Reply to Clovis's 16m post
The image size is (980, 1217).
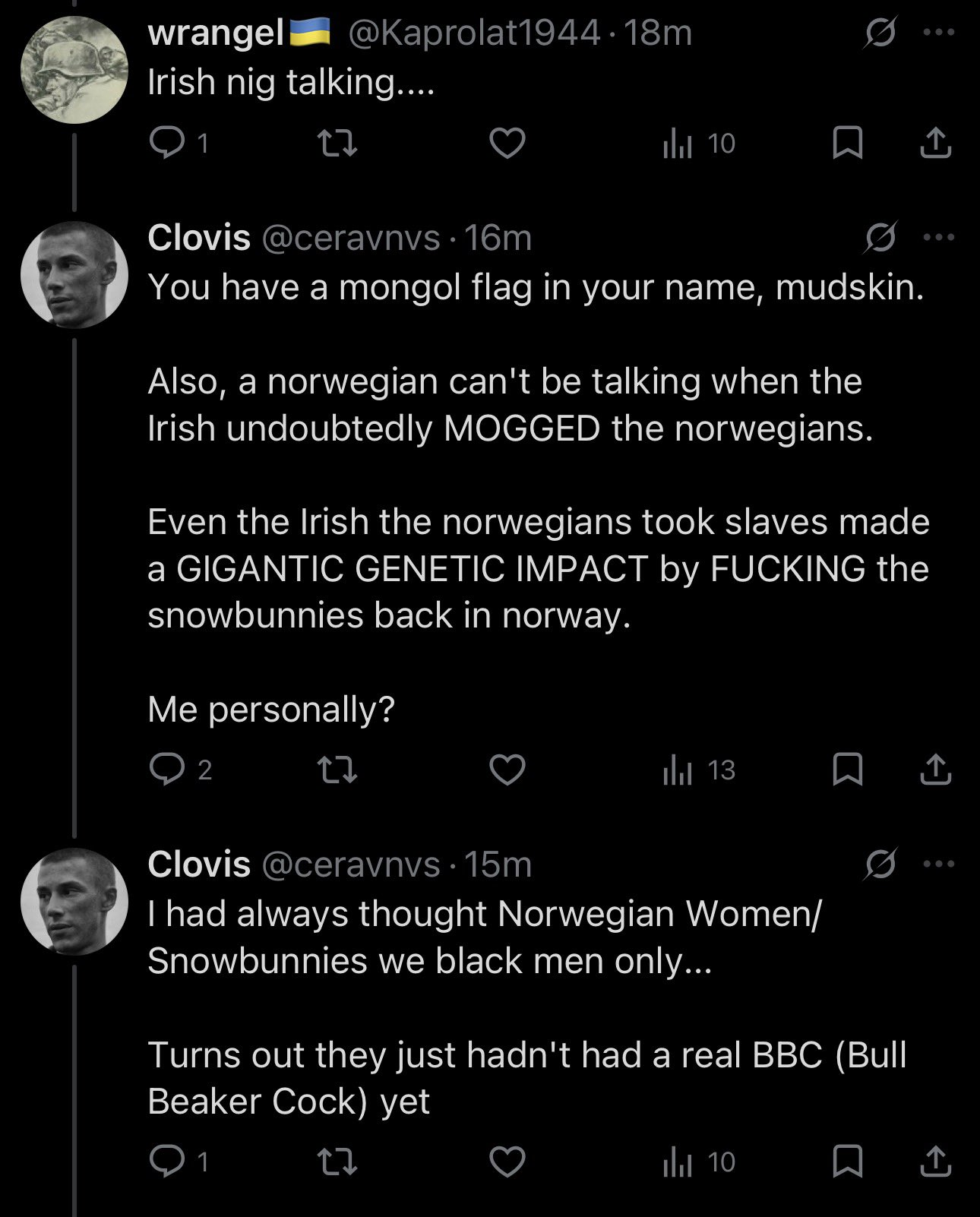click(164, 770)
